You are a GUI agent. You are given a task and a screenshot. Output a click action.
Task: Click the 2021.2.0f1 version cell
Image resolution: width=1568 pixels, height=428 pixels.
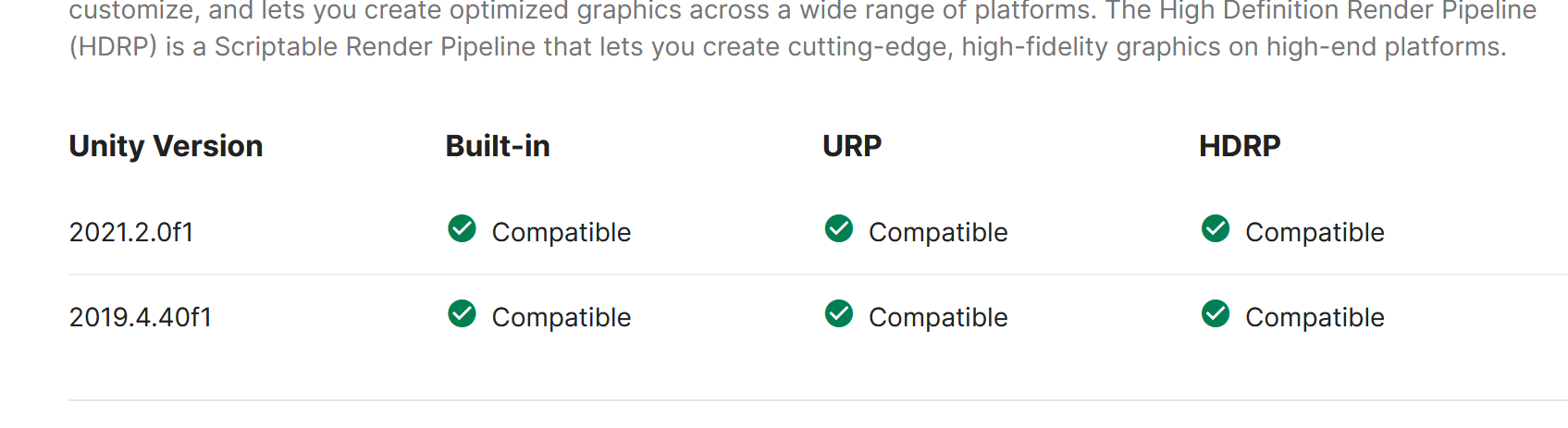[x=131, y=232]
